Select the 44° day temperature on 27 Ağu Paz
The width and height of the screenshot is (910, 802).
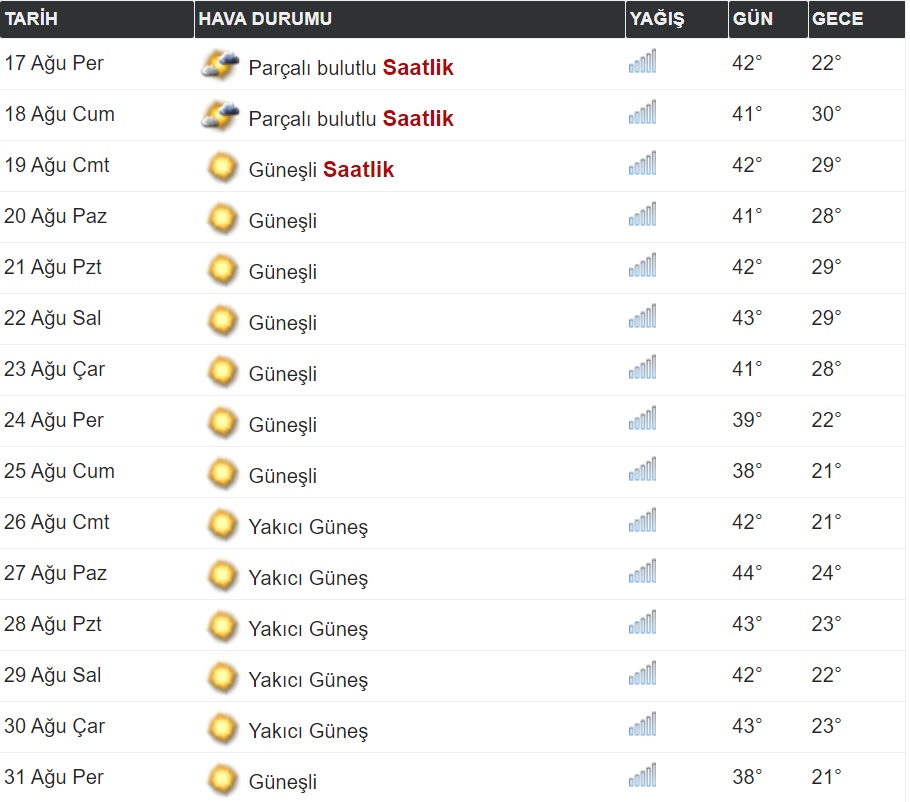747,573
